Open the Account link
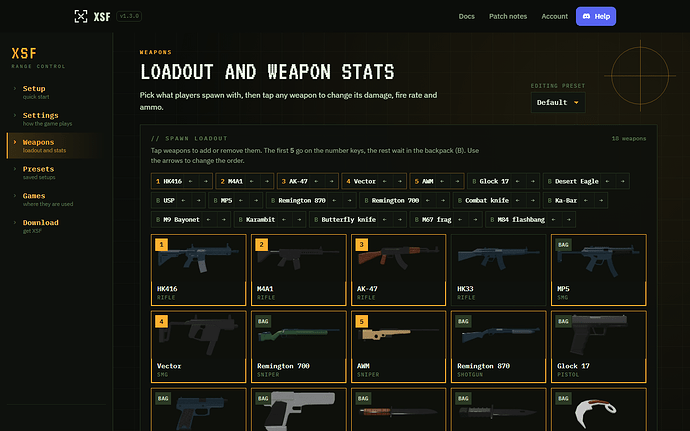The width and height of the screenshot is (690, 431). point(554,16)
